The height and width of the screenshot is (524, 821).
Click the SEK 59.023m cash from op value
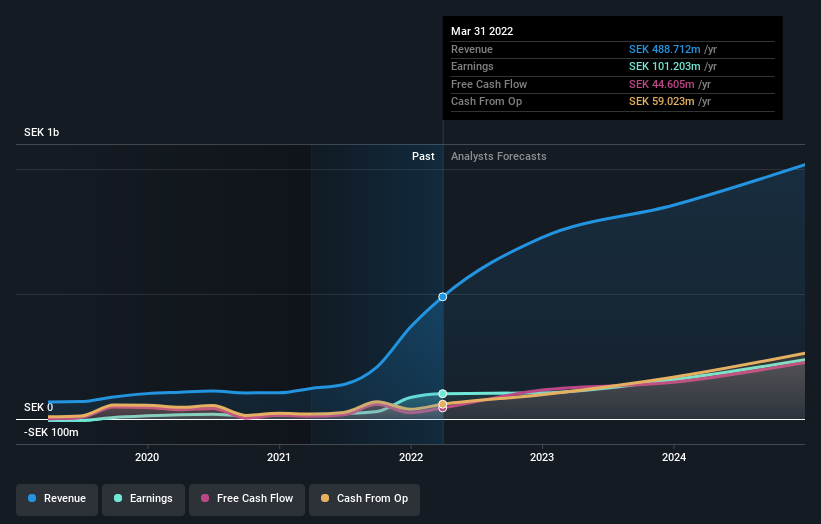point(662,102)
